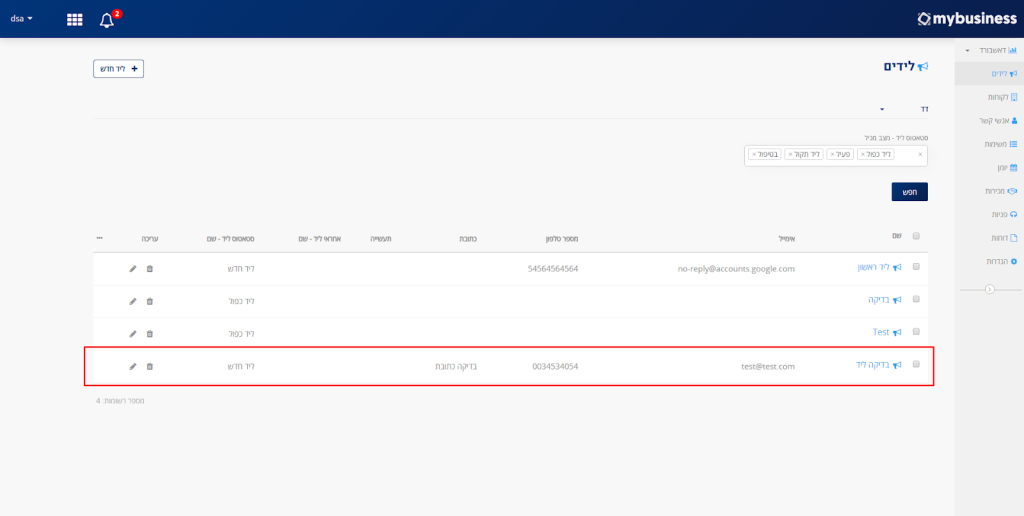
Task: Click the סטאטוס ליד - שם column header
Action: [x=229, y=238]
